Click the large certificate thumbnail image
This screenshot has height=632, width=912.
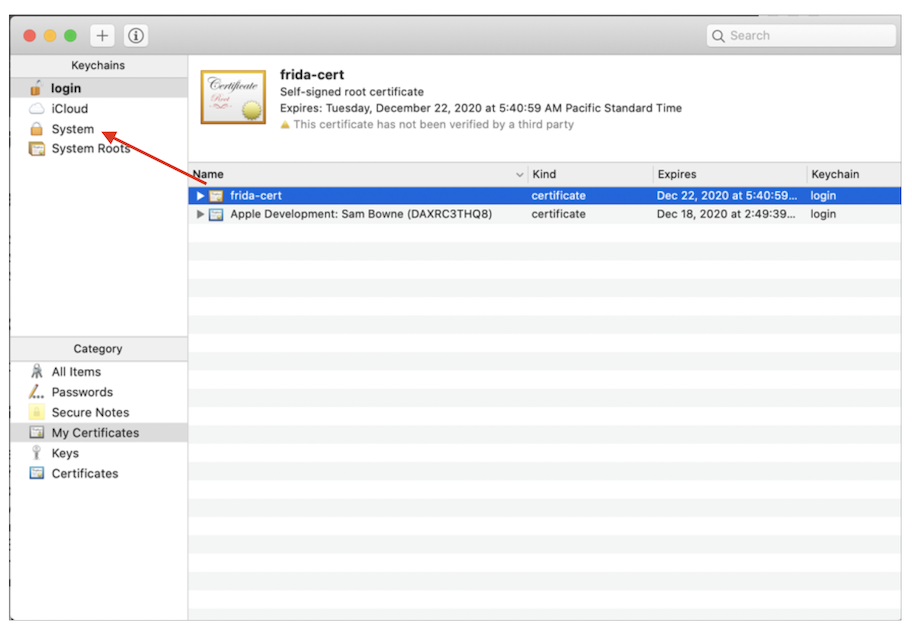coord(233,97)
